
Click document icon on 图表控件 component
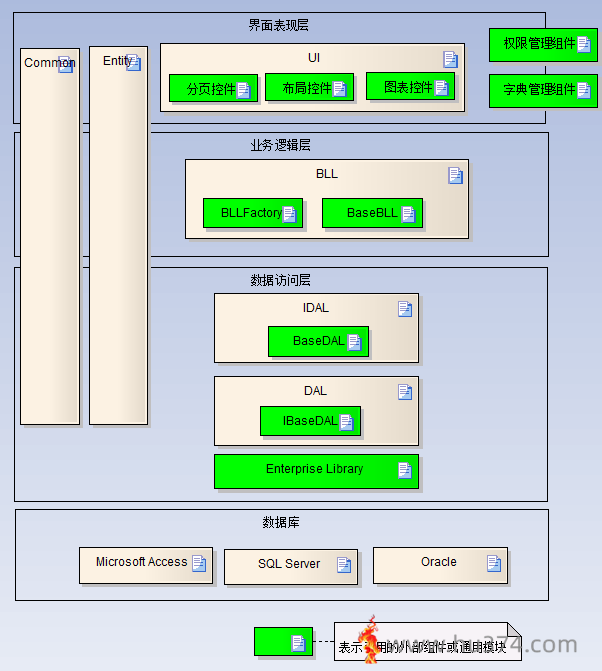click(x=442, y=88)
